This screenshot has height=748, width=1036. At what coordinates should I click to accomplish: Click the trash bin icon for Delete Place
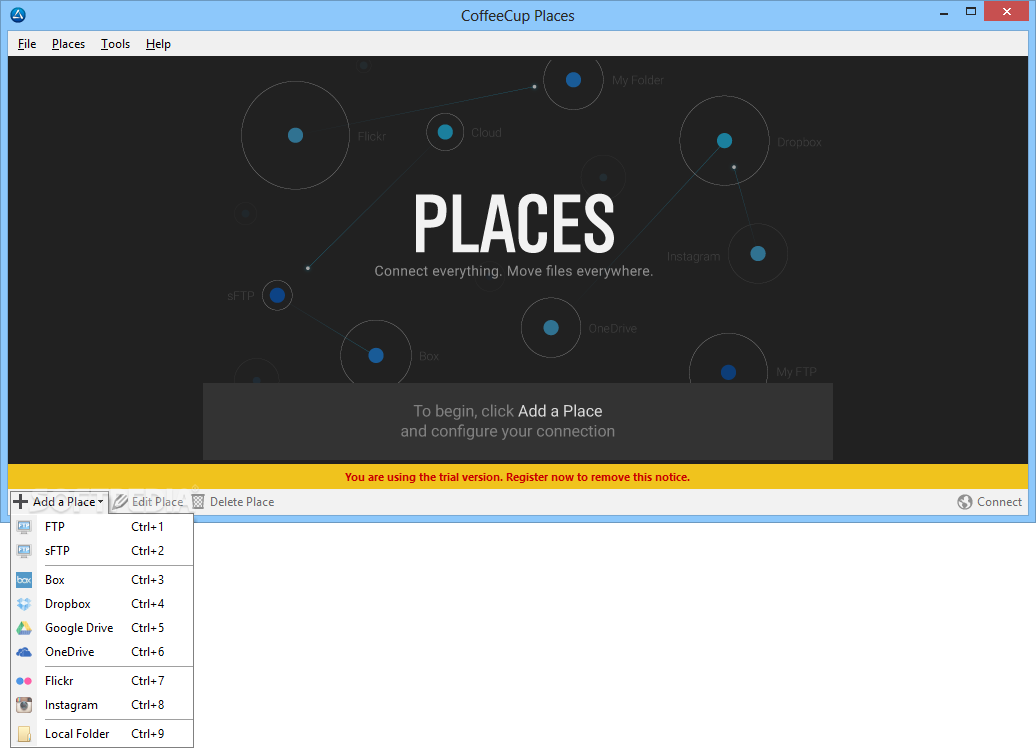click(x=198, y=502)
